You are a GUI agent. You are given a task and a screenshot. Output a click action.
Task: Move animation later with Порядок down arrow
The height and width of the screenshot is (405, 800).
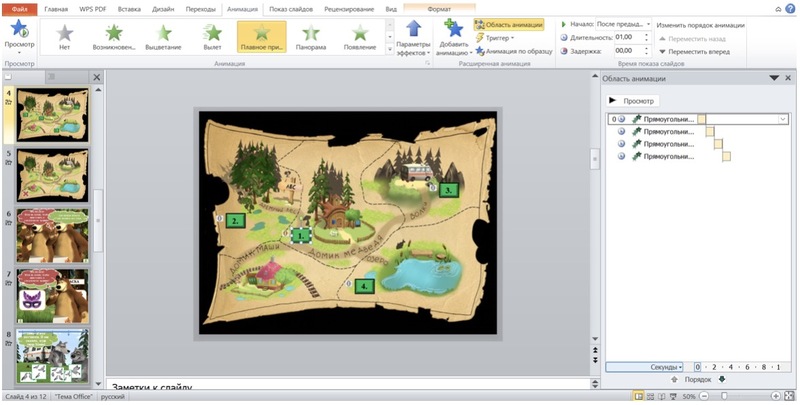coord(721,379)
